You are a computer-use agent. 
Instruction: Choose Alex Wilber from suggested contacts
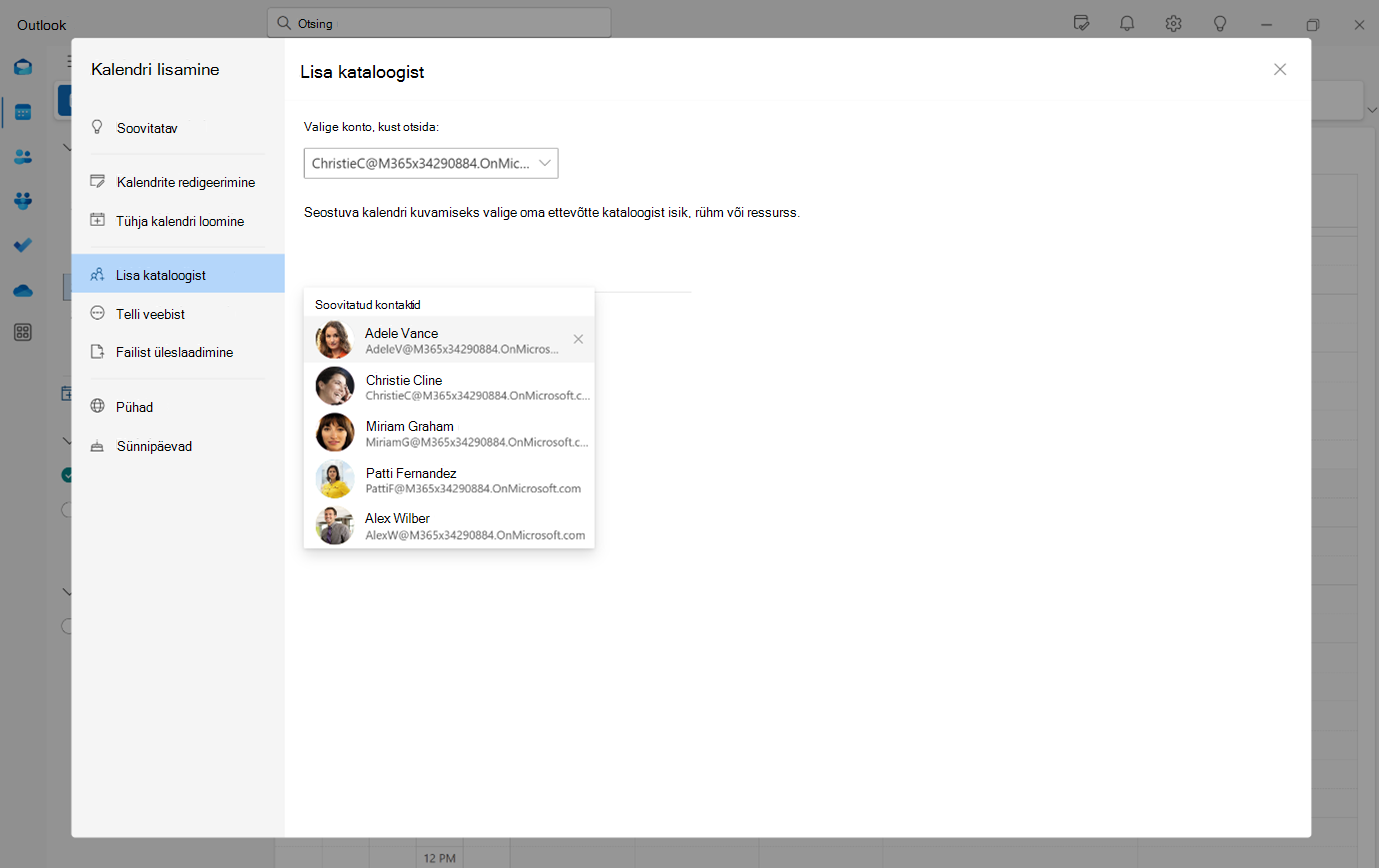pyautogui.click(x=449, y=525)
